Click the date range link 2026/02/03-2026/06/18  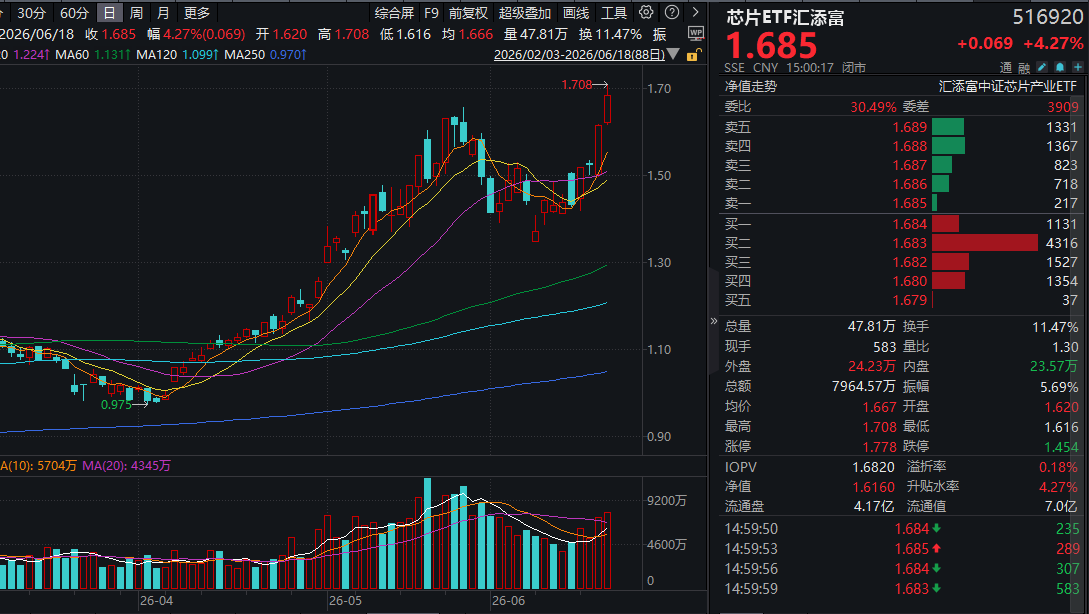click(x=579, y=54)
